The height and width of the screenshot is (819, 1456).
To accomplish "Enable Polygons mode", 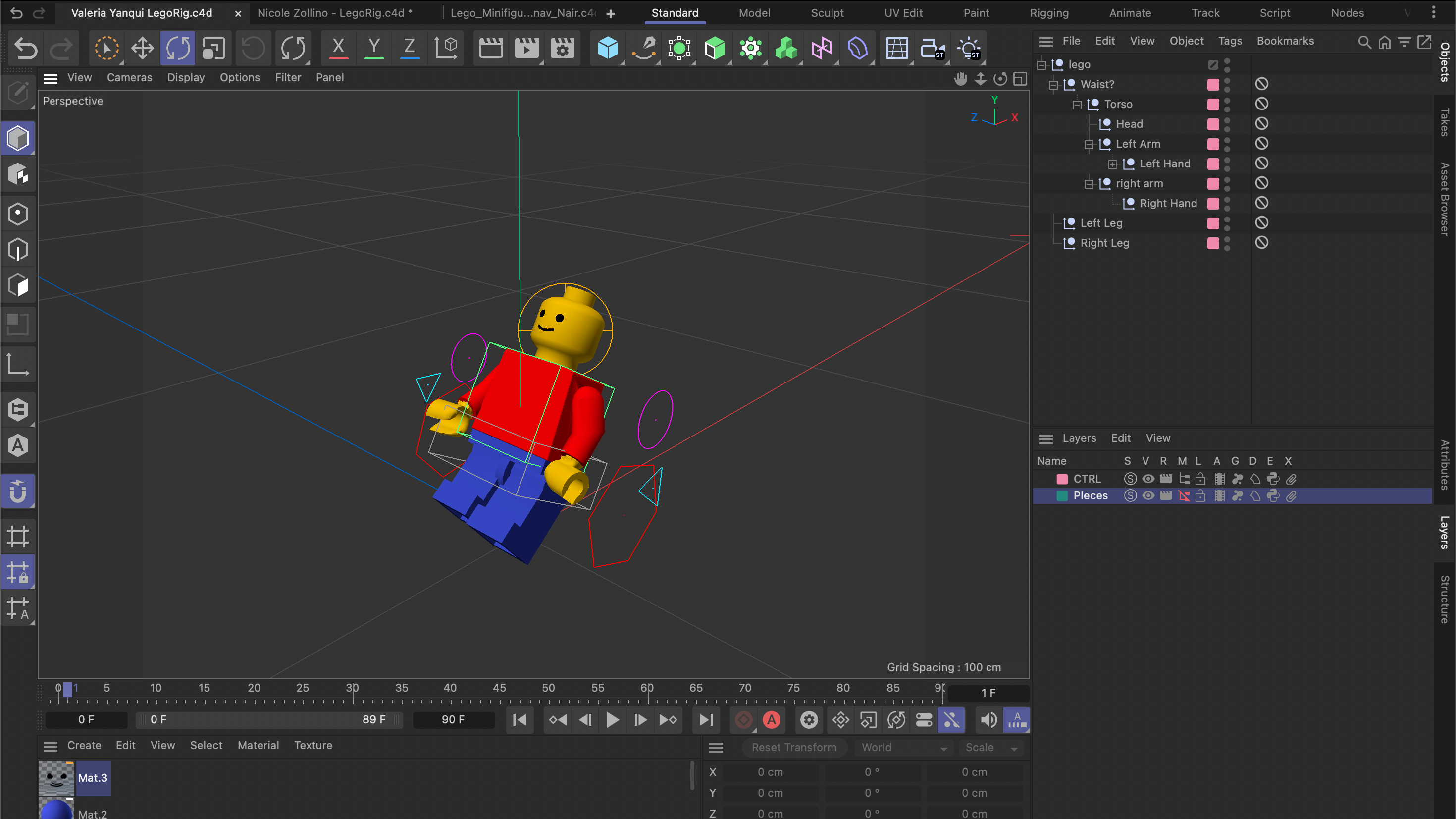I will tap(18, 285).
